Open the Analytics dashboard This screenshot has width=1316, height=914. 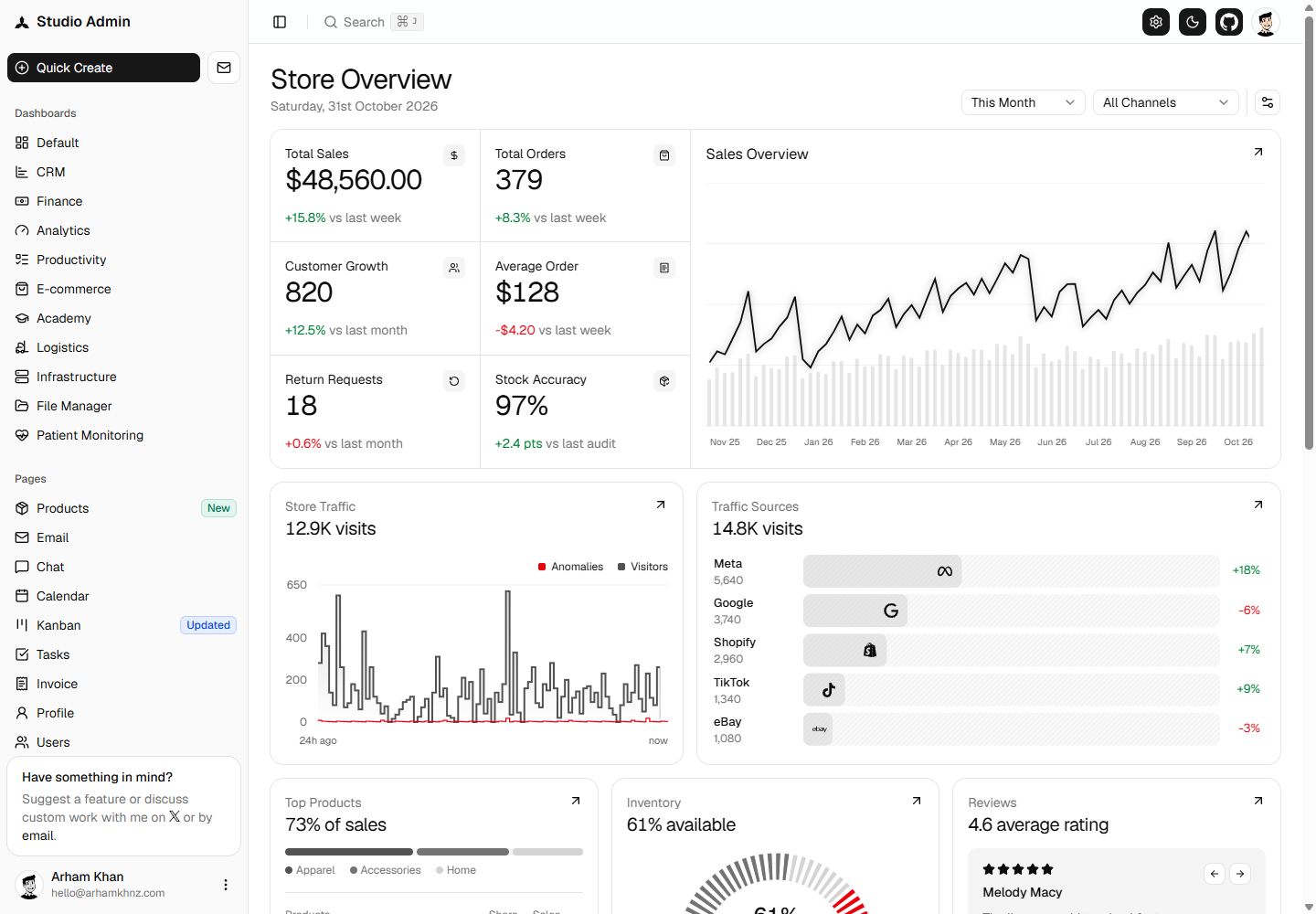click(124, 230)
